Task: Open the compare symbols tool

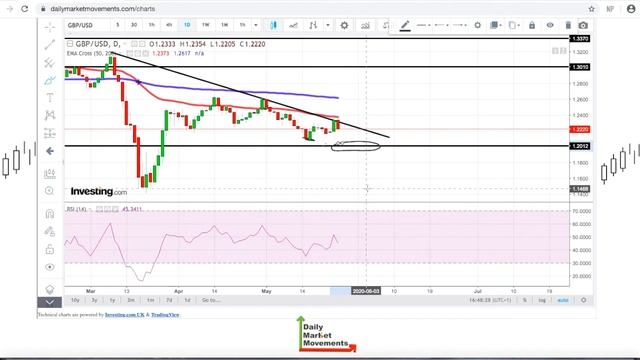Action: 313,25
